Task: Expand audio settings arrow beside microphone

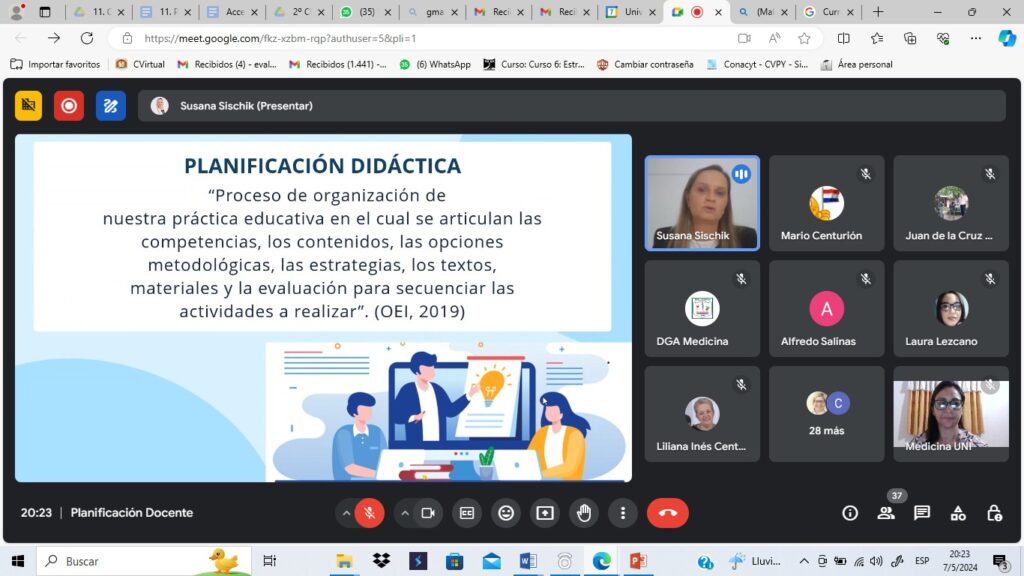Action: pos(346,513)
